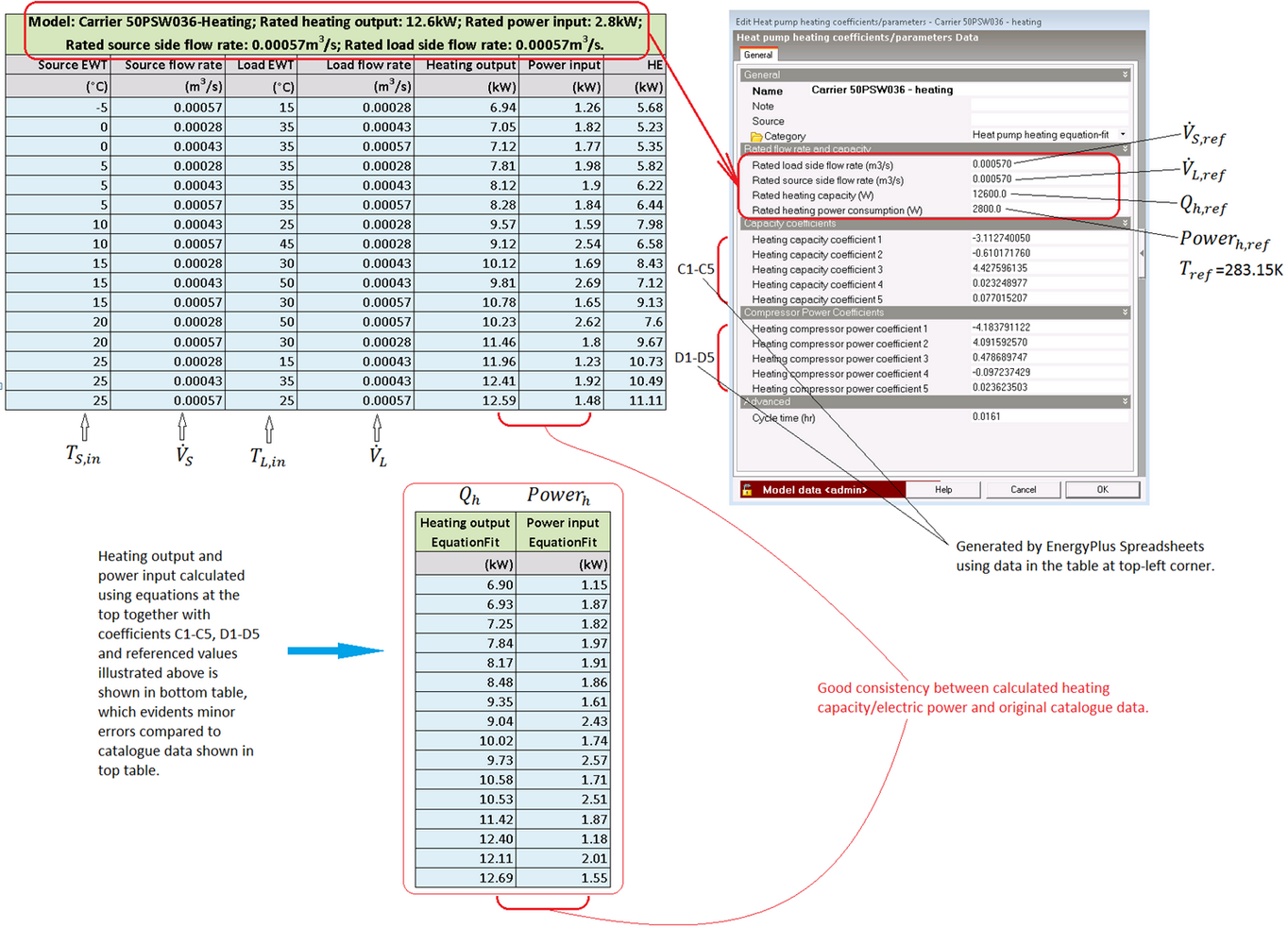Click the Name field value

coord(882,91)
